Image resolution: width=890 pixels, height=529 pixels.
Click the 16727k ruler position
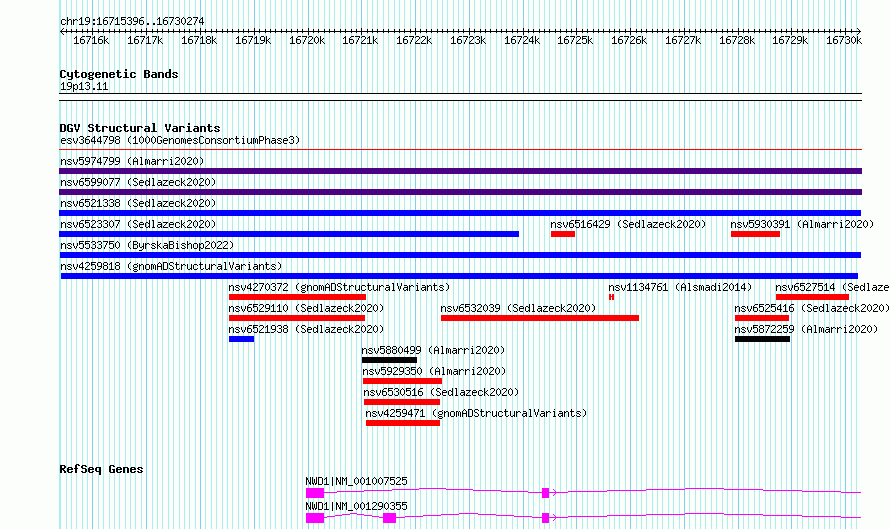click(x=683, y=40)
